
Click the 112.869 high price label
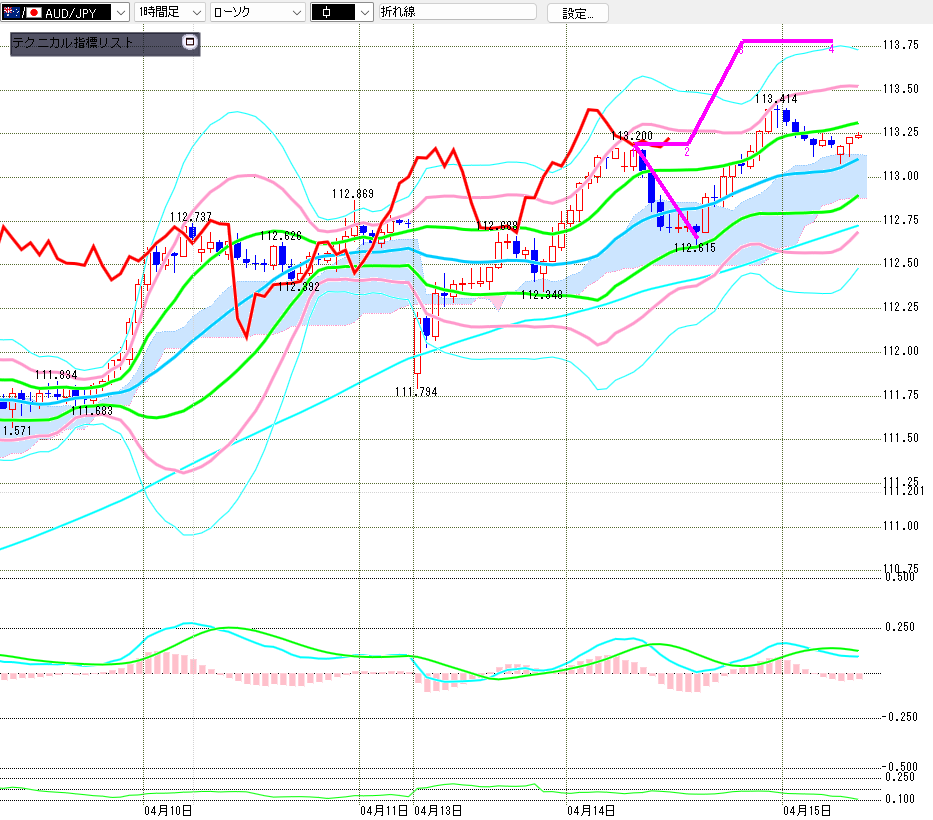353,194
